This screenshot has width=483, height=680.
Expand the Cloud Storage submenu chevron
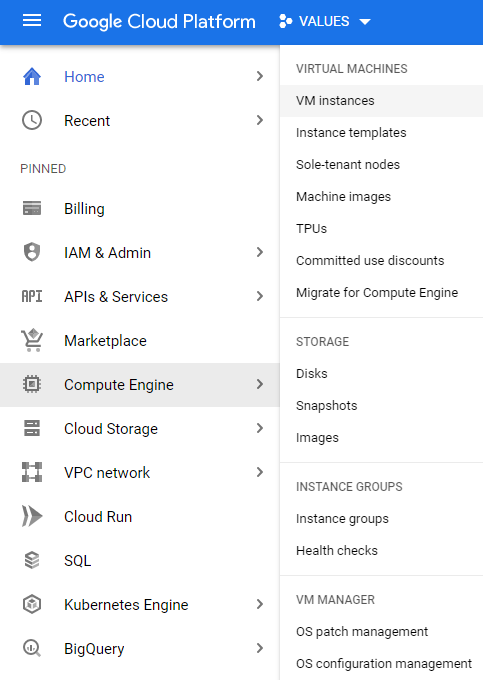[260, 428]
